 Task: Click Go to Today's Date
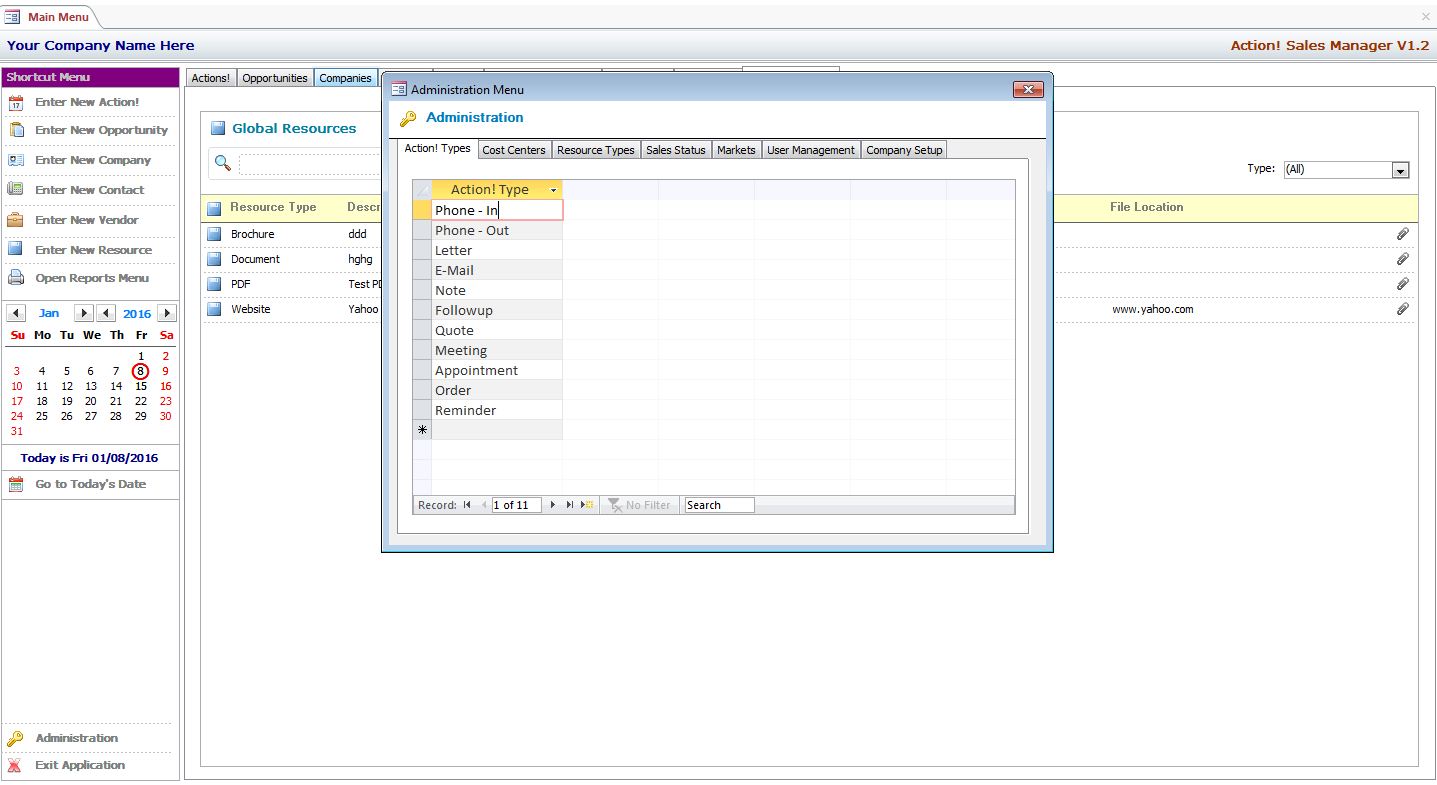click(x=90, y=484)
